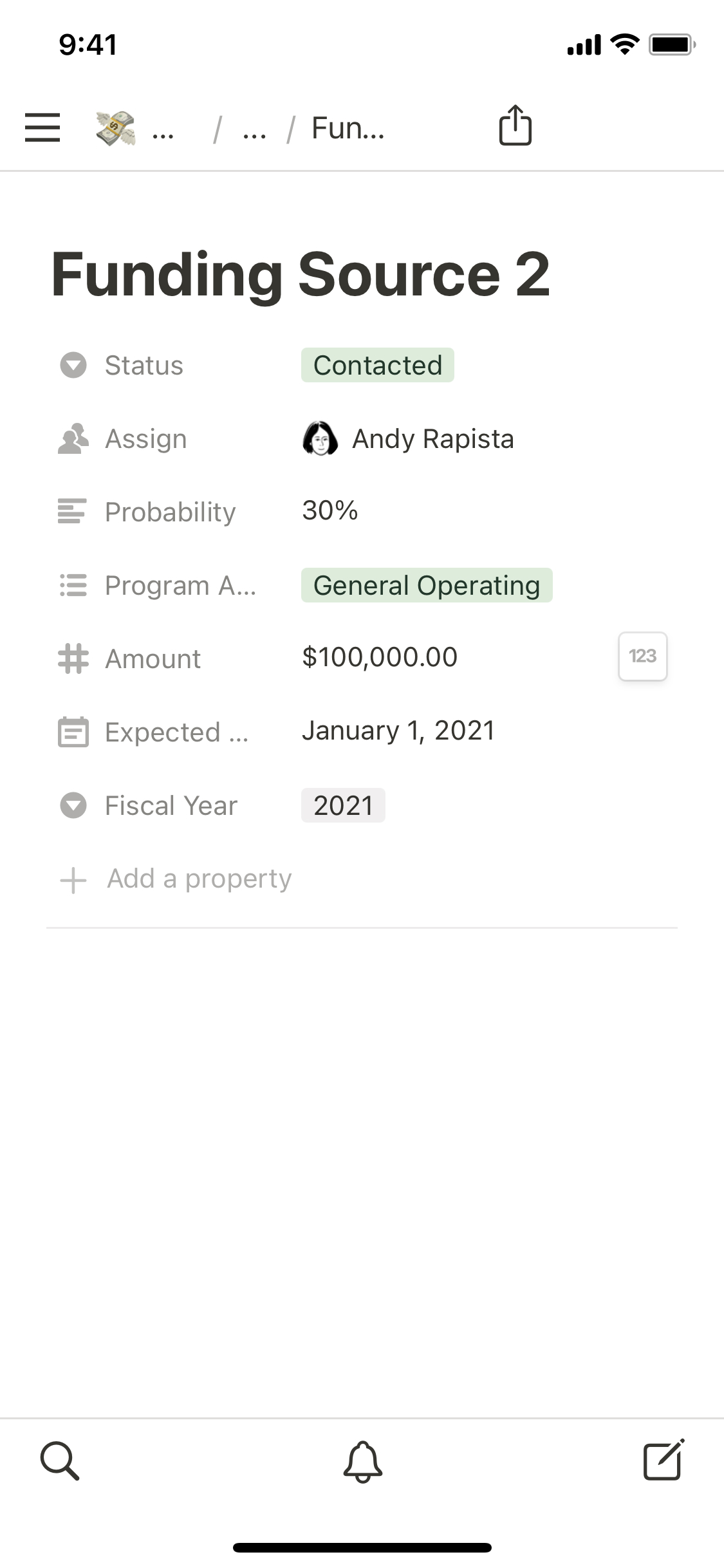
Task: Open the Fiscal Year select property icon
Action: coord(73,805)
